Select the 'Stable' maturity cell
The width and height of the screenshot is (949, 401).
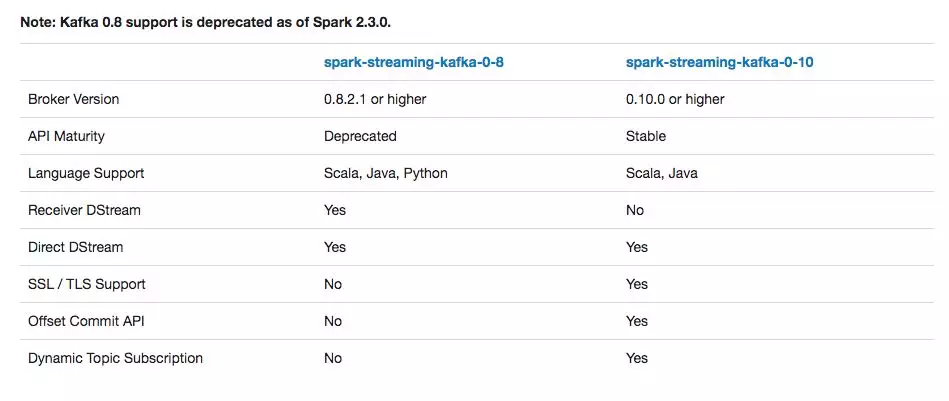click(645, 136)
